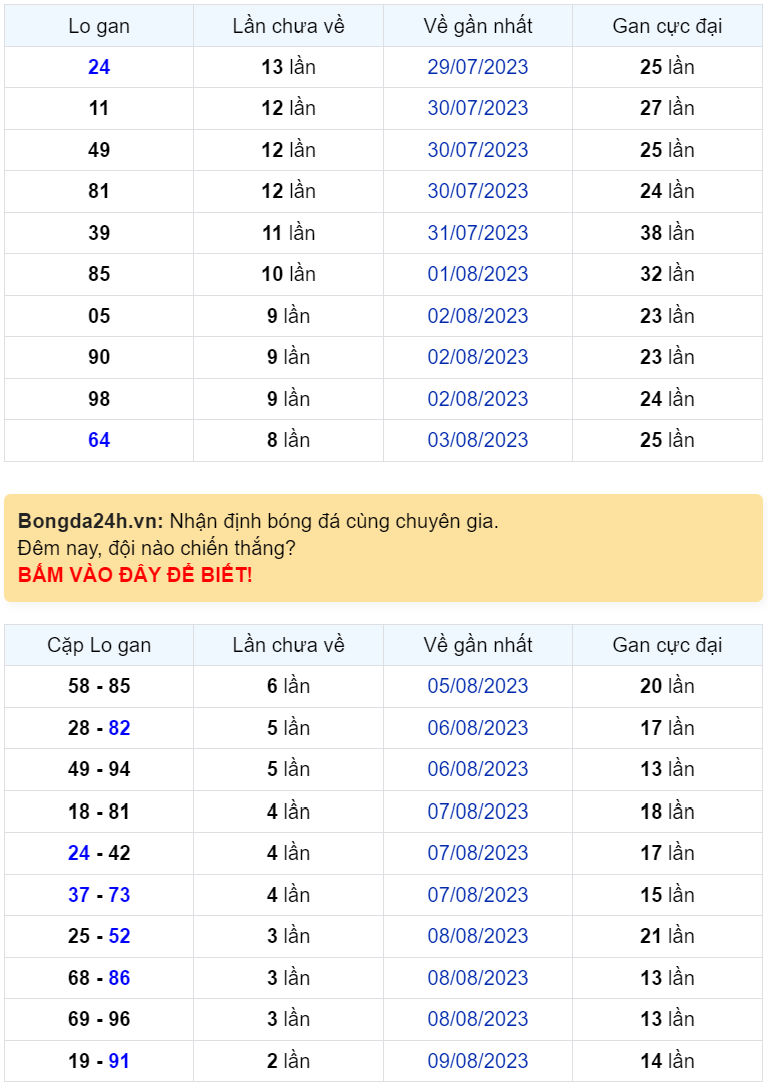
Task: Click '32 lần' cell in row 85
Action: [667, 274]
